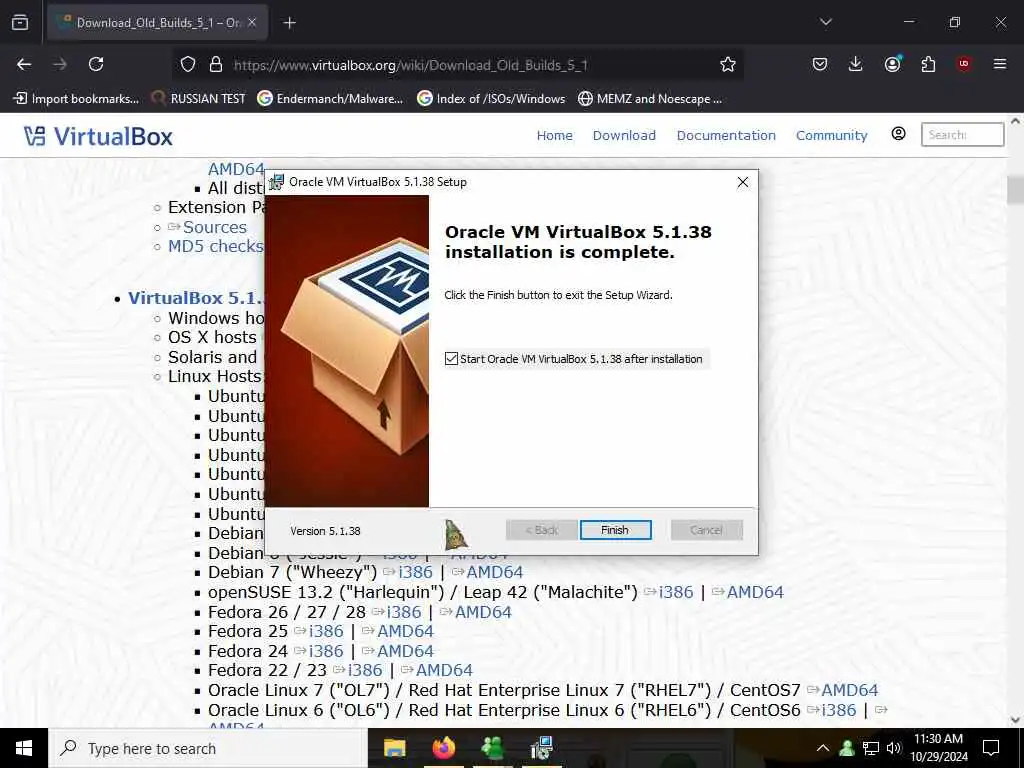Open the Windows Start menu
Screen dimensions: 1024x768
pyautogui.click(x=24, y=748)
